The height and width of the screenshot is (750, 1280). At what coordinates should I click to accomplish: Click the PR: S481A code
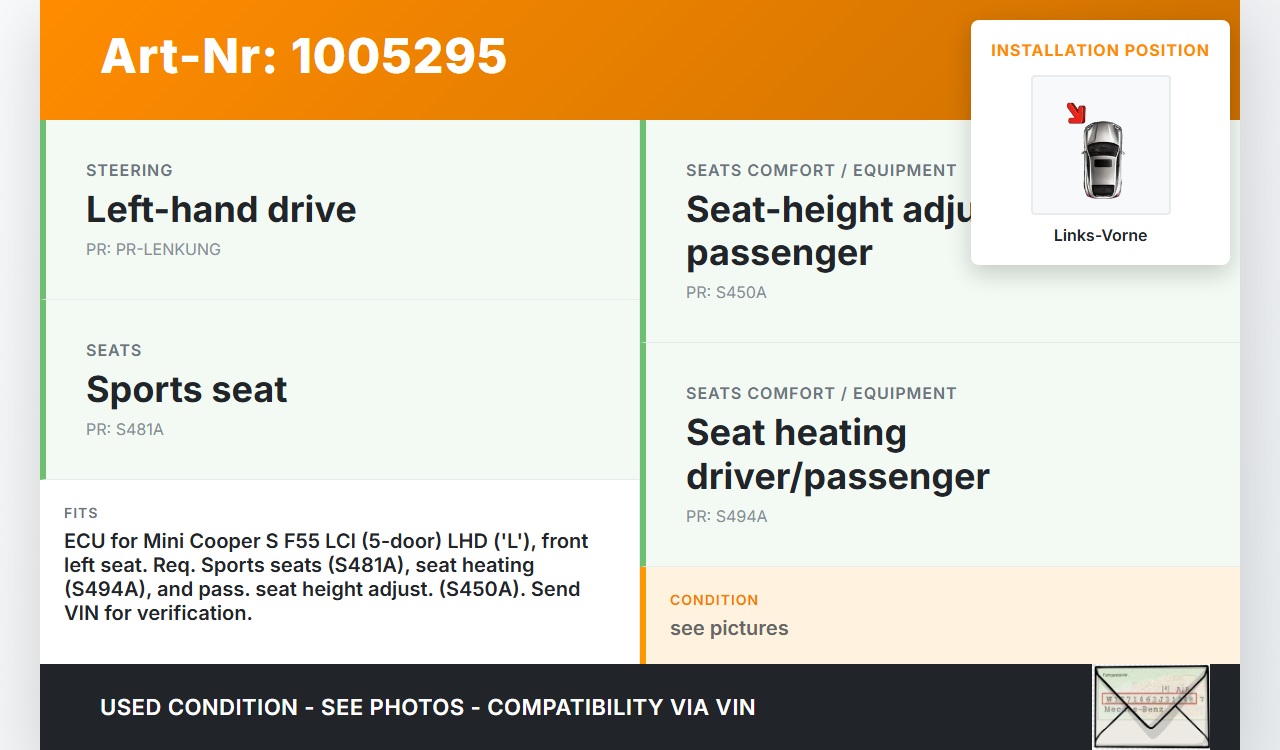click(125, 430)
